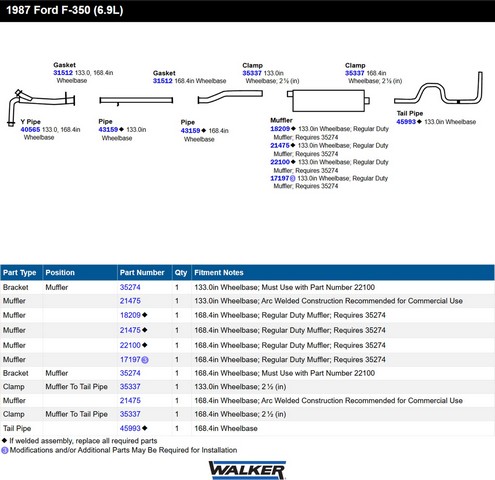Click modification icon next to 17197 in table

click(x=145, y=360)
